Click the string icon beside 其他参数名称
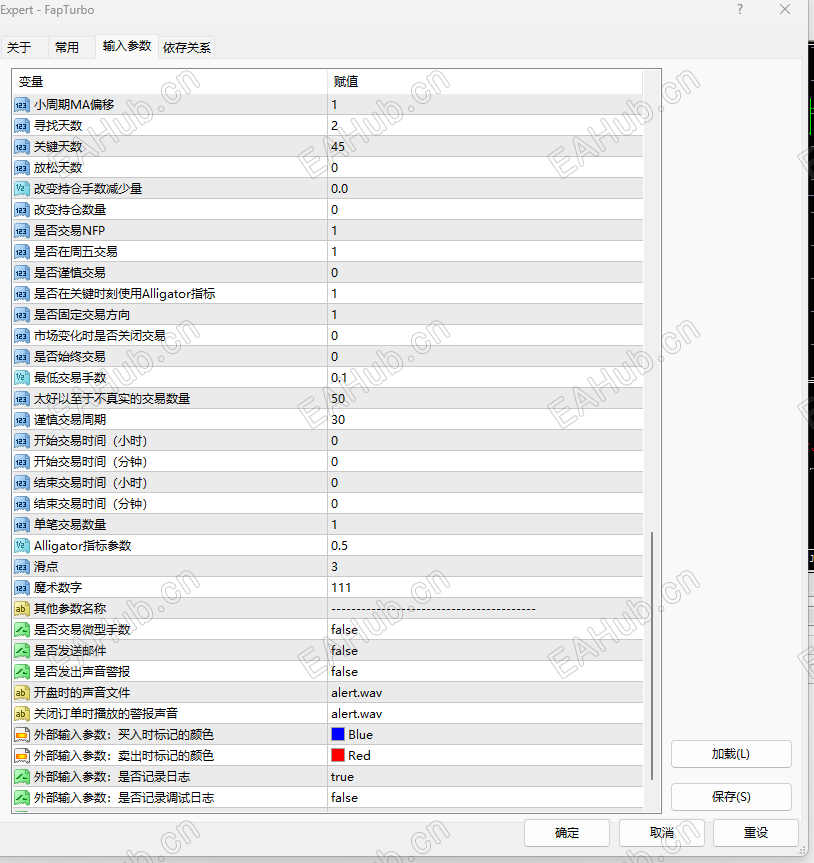Screen dimensions: 814x863 click(x=21, y=609)
